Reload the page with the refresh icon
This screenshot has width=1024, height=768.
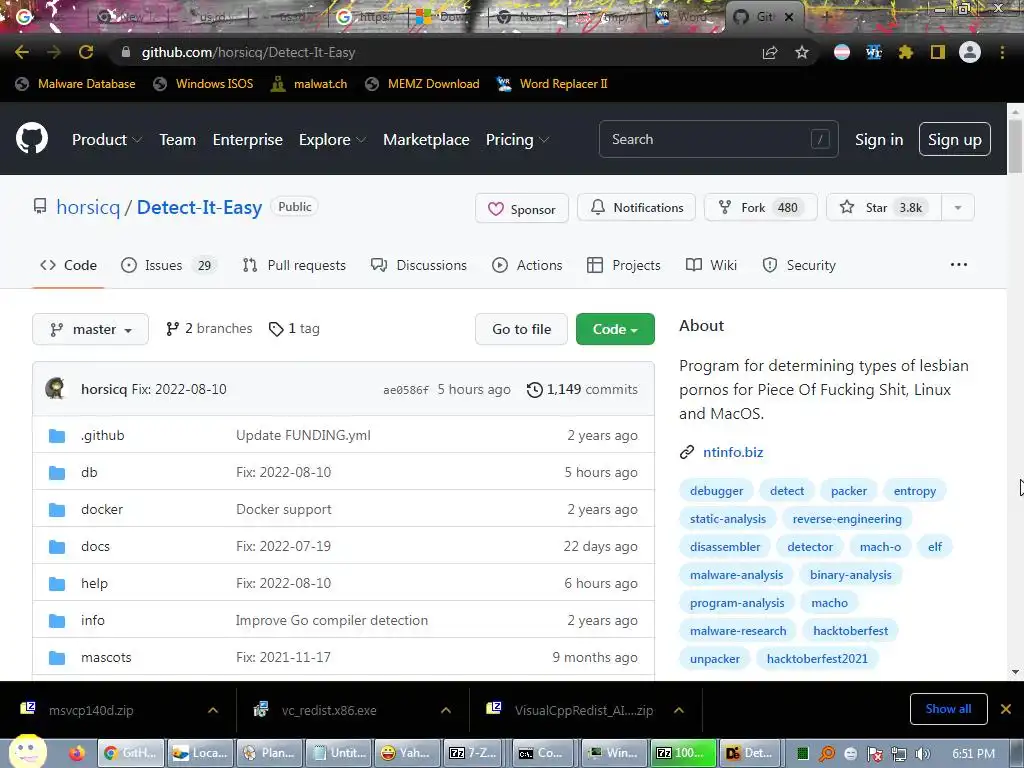point(86,52)
